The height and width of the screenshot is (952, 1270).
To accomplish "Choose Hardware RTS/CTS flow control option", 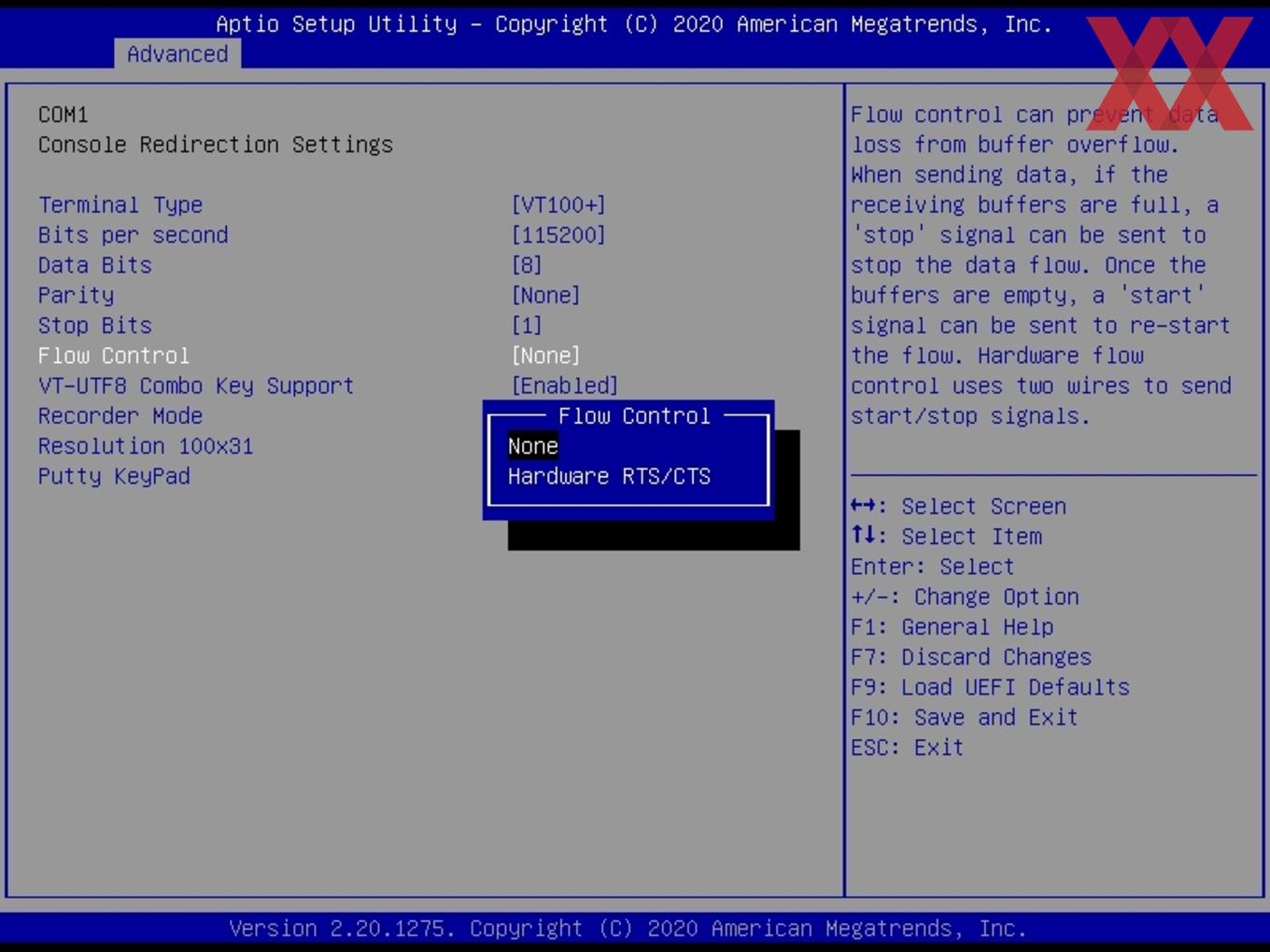I will pyautogui.click(x=609, y=476).
